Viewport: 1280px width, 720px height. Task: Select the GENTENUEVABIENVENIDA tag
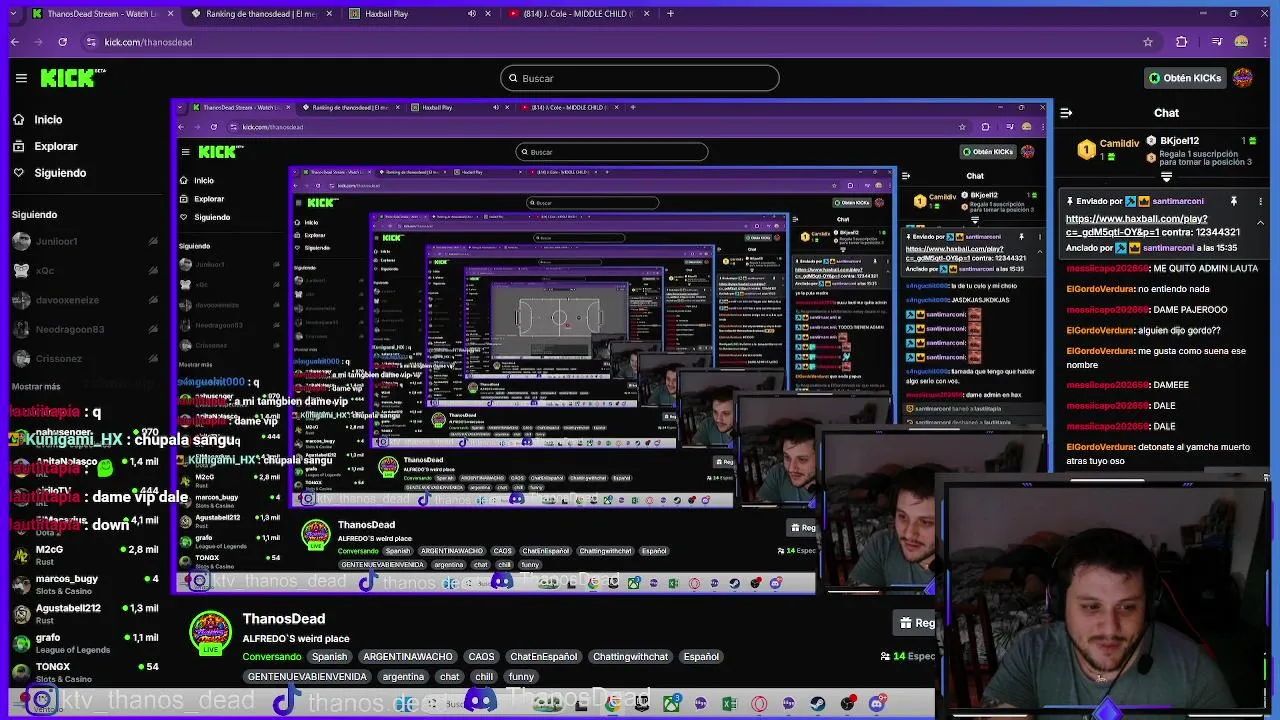pos(307,677)
